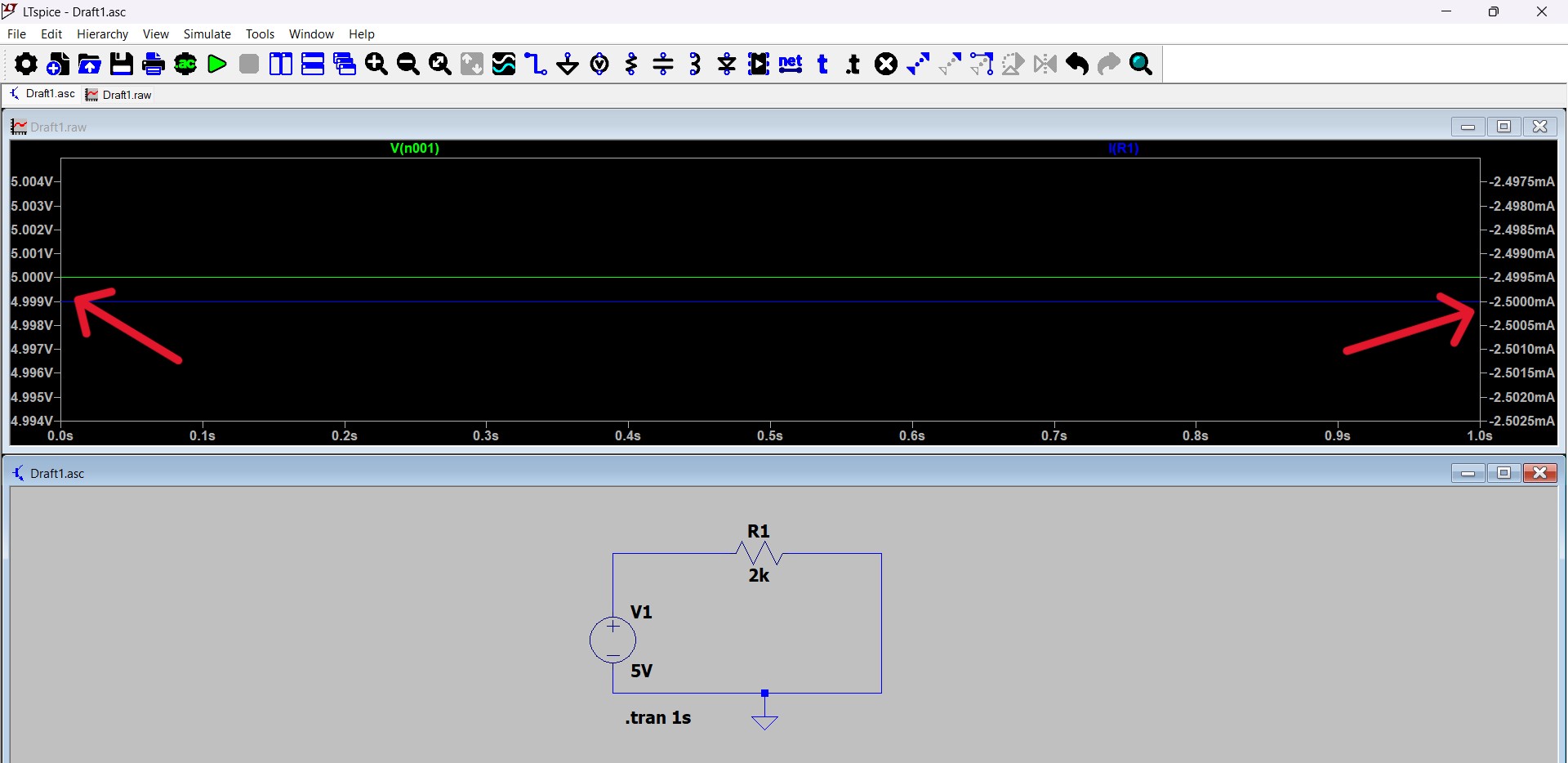Place a Ground symbol from toolbar

pyautogui.click(x=568, y=64)
